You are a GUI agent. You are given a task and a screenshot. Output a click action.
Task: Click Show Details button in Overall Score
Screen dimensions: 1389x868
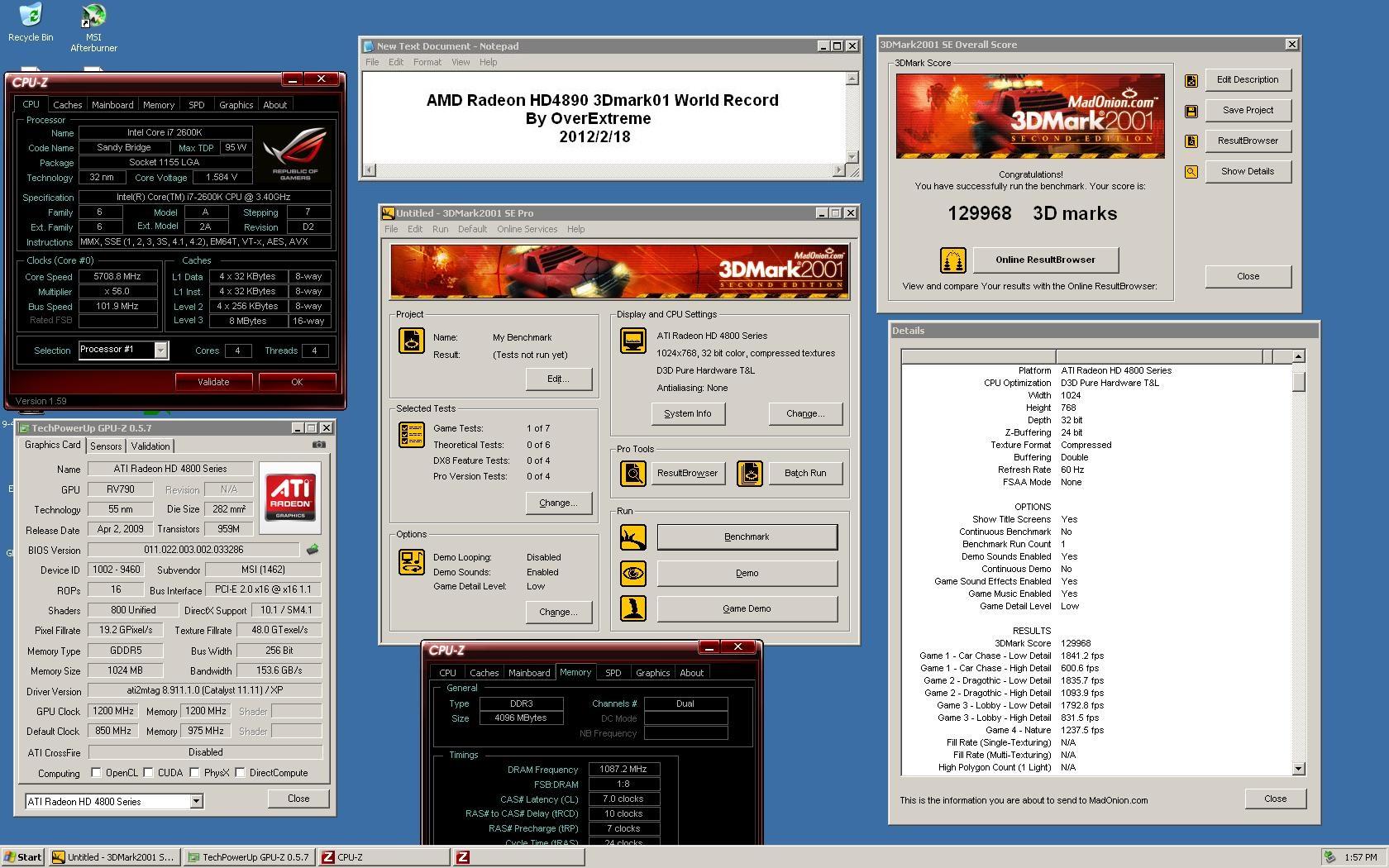point(1248,171)
